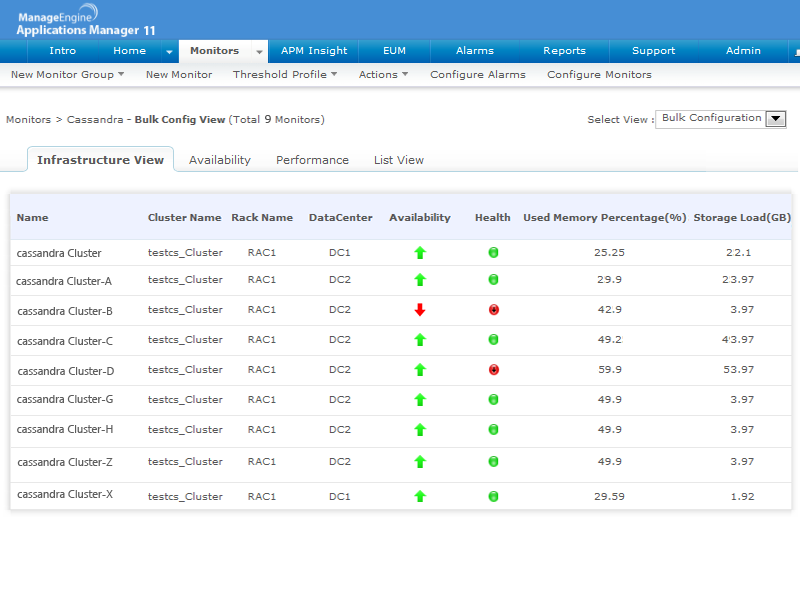Expand the arrow beside Monitors tab

[259, 52]
